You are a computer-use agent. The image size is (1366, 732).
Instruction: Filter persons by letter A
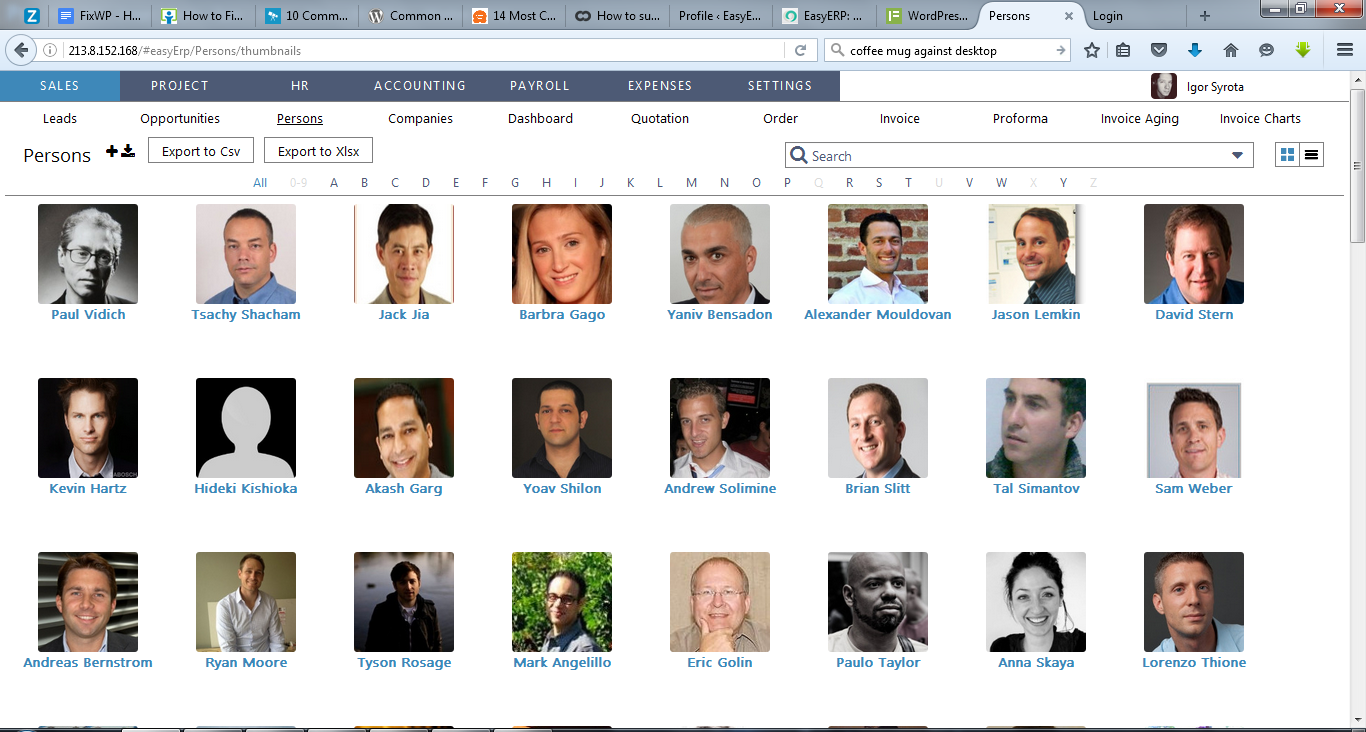334,182
